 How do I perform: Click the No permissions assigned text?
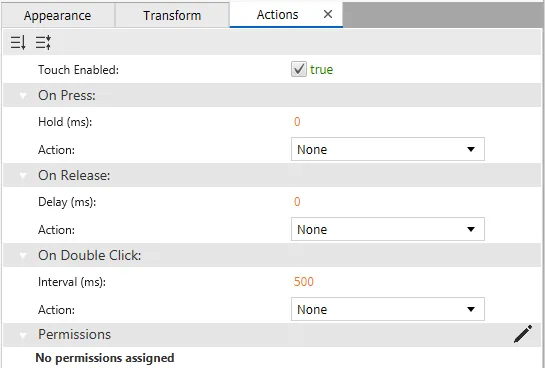click(105, 358)
